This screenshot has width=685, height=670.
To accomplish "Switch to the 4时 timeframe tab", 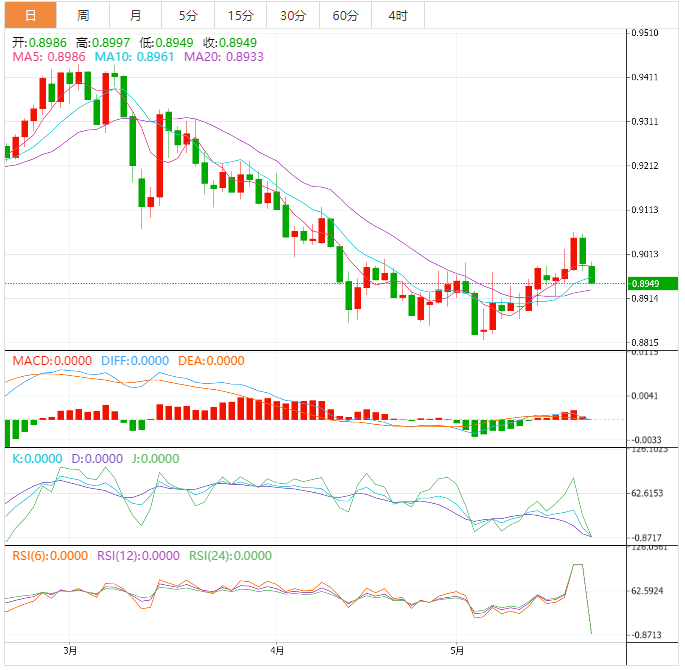I will 397,15.
